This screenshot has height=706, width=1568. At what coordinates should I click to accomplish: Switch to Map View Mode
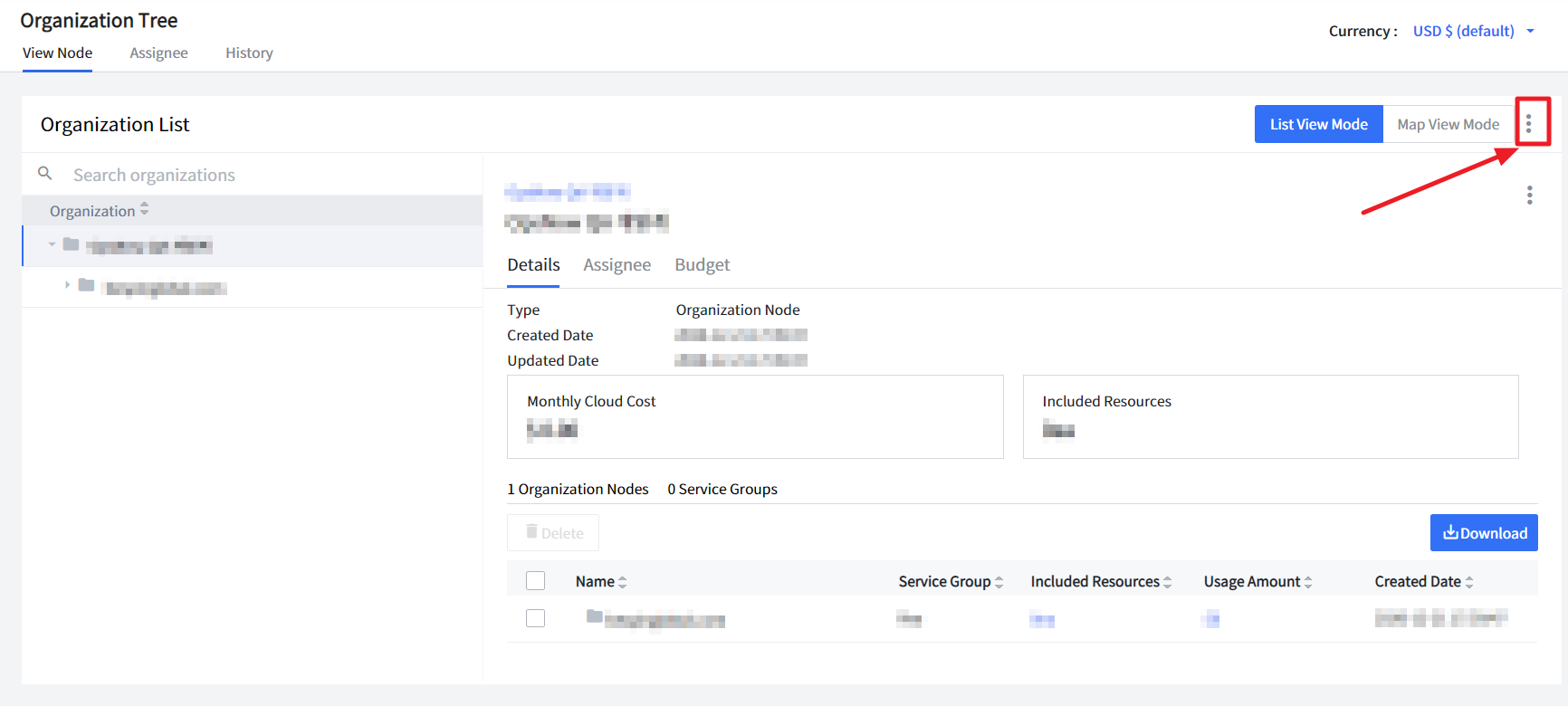(1448, 124)
